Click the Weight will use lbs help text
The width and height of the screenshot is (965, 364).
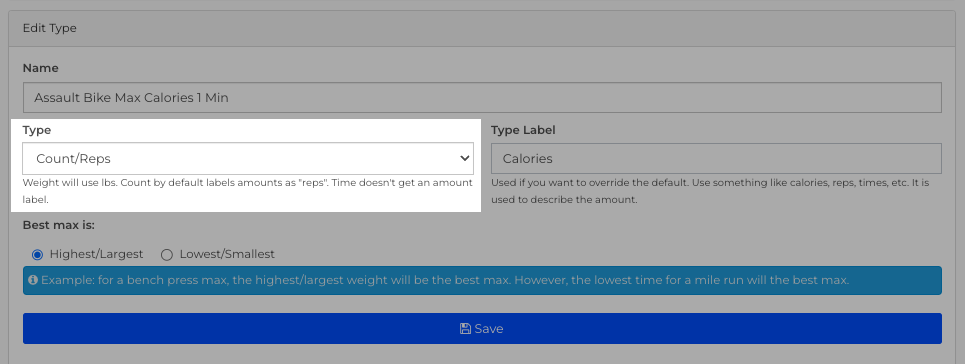pyautogui.click(x=247, y=191)
